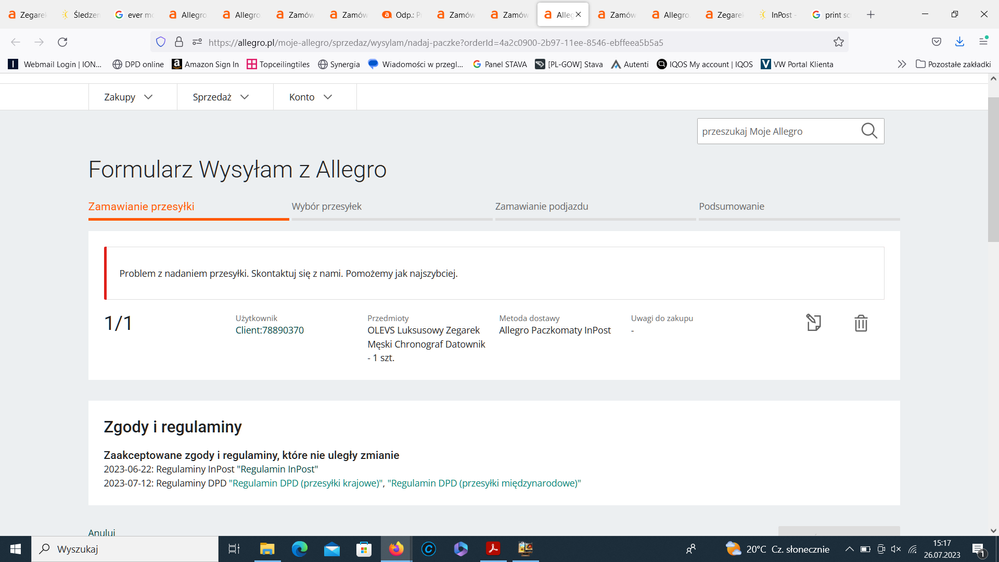The width and height of the screenshot is (999, 562).
Task: Click the Anuluj link
Action: coord(101,533)
